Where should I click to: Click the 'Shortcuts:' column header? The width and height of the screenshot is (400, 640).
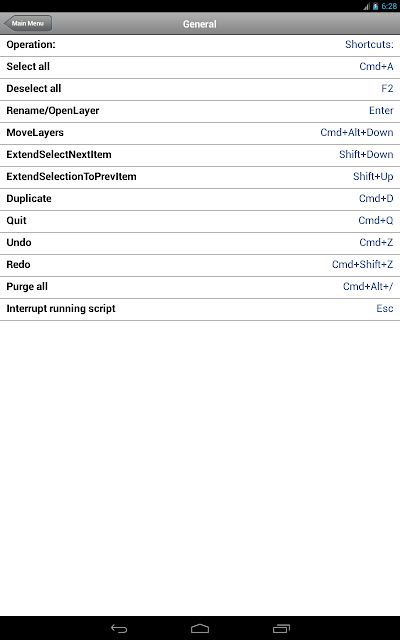(369, 44)
